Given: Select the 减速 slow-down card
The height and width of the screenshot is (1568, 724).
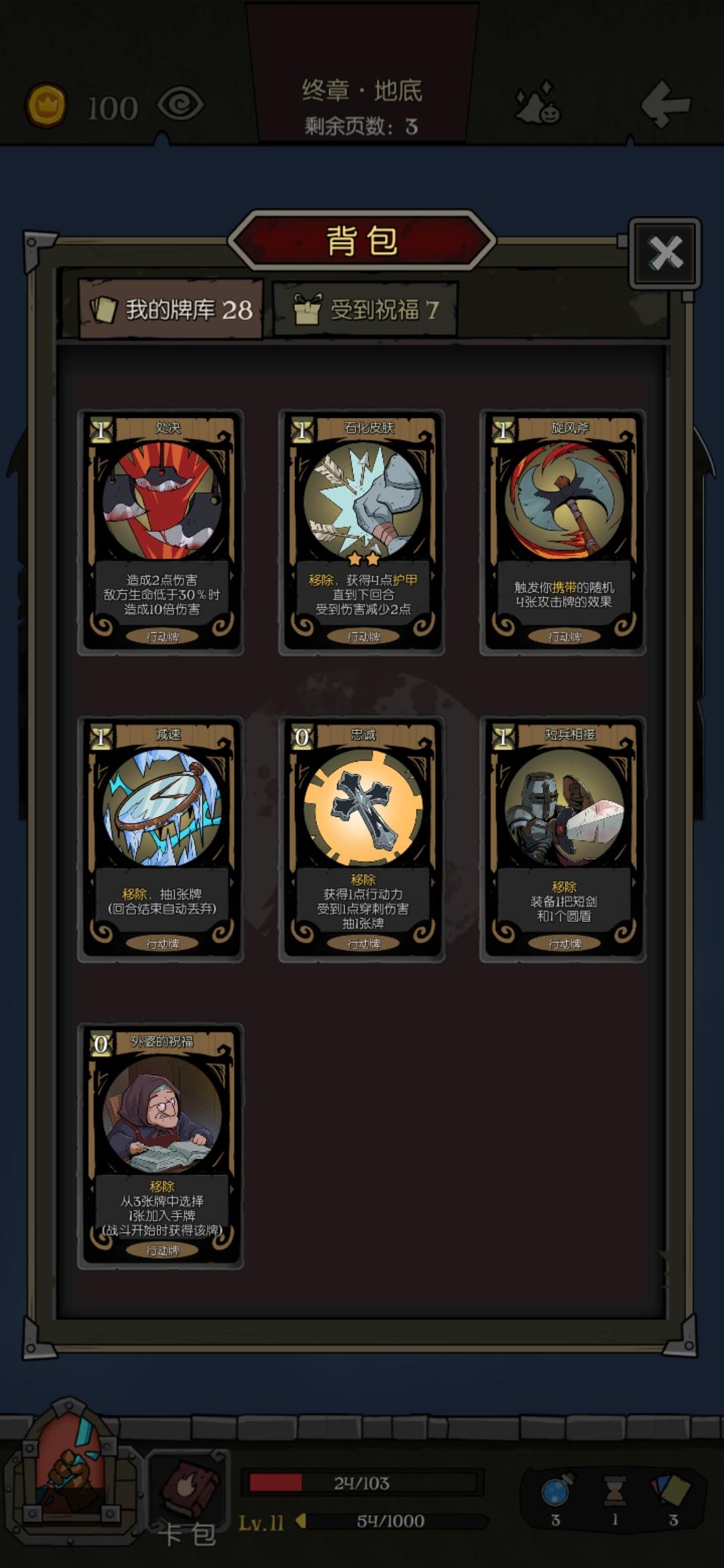Looking at the screenshot, I should point(161,839).
